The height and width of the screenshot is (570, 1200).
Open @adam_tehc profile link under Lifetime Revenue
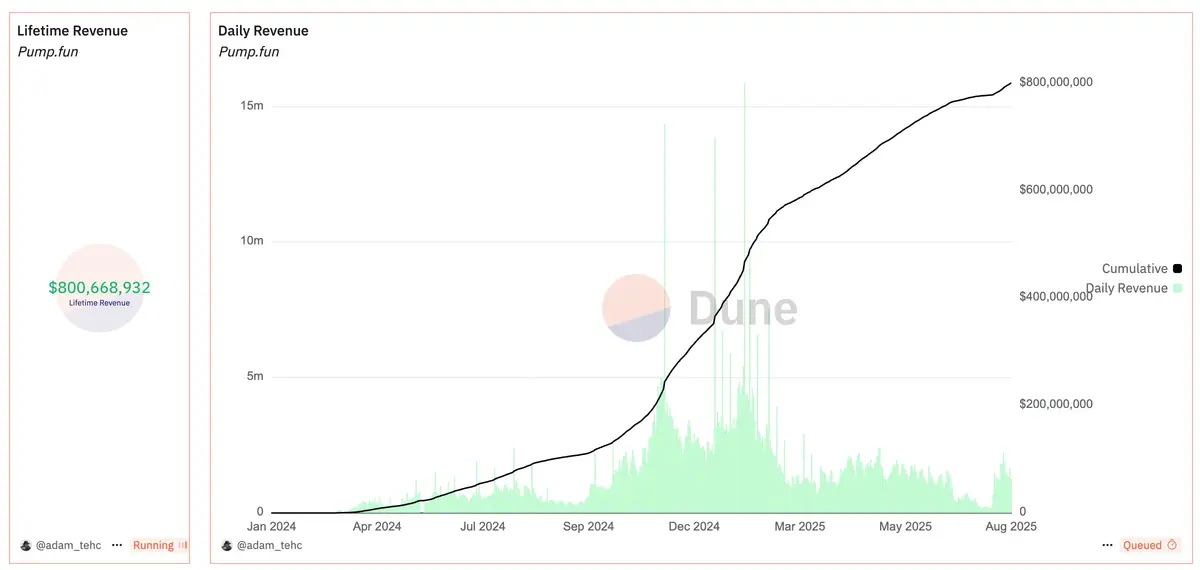[70, 545]
